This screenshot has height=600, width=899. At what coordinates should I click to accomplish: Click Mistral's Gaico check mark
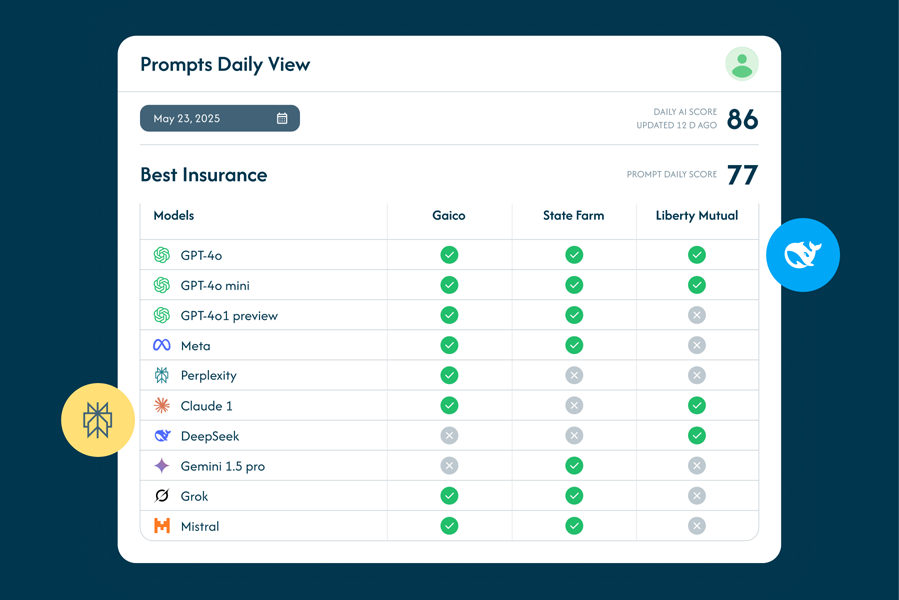click(450, 526)
